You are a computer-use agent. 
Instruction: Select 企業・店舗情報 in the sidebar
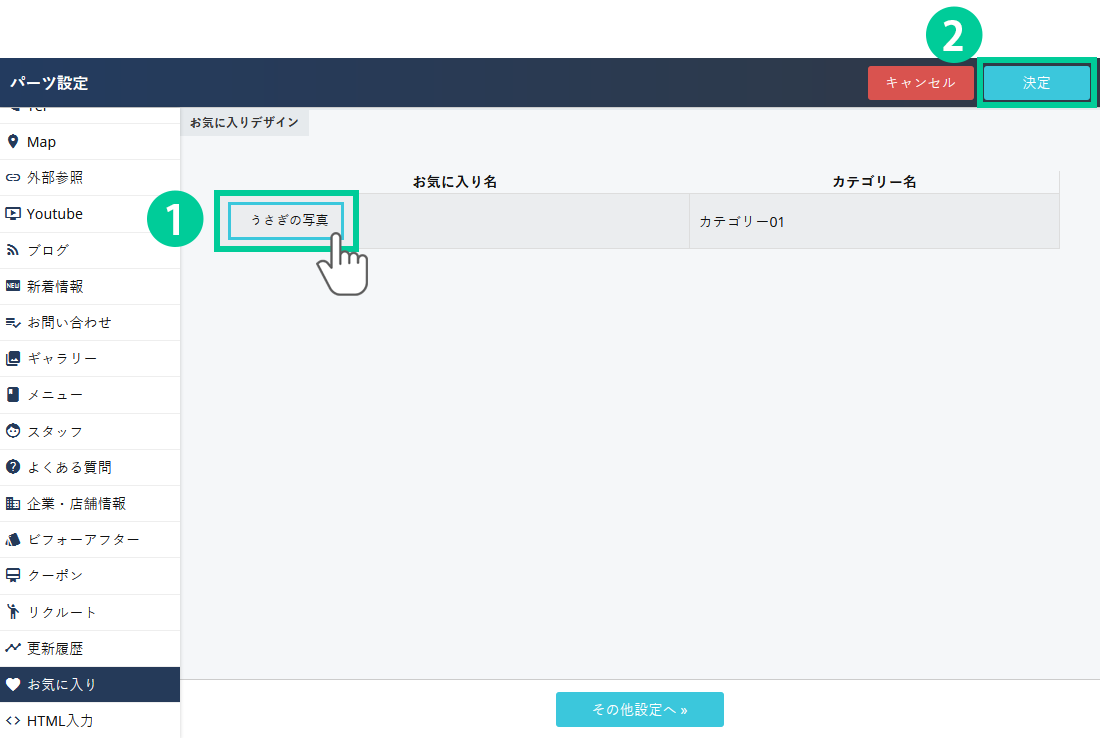click(76, 503)
